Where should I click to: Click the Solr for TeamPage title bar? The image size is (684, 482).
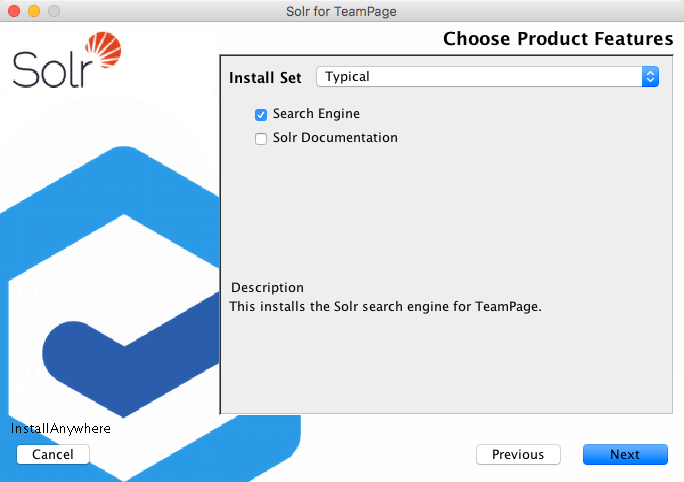[342, 11]
